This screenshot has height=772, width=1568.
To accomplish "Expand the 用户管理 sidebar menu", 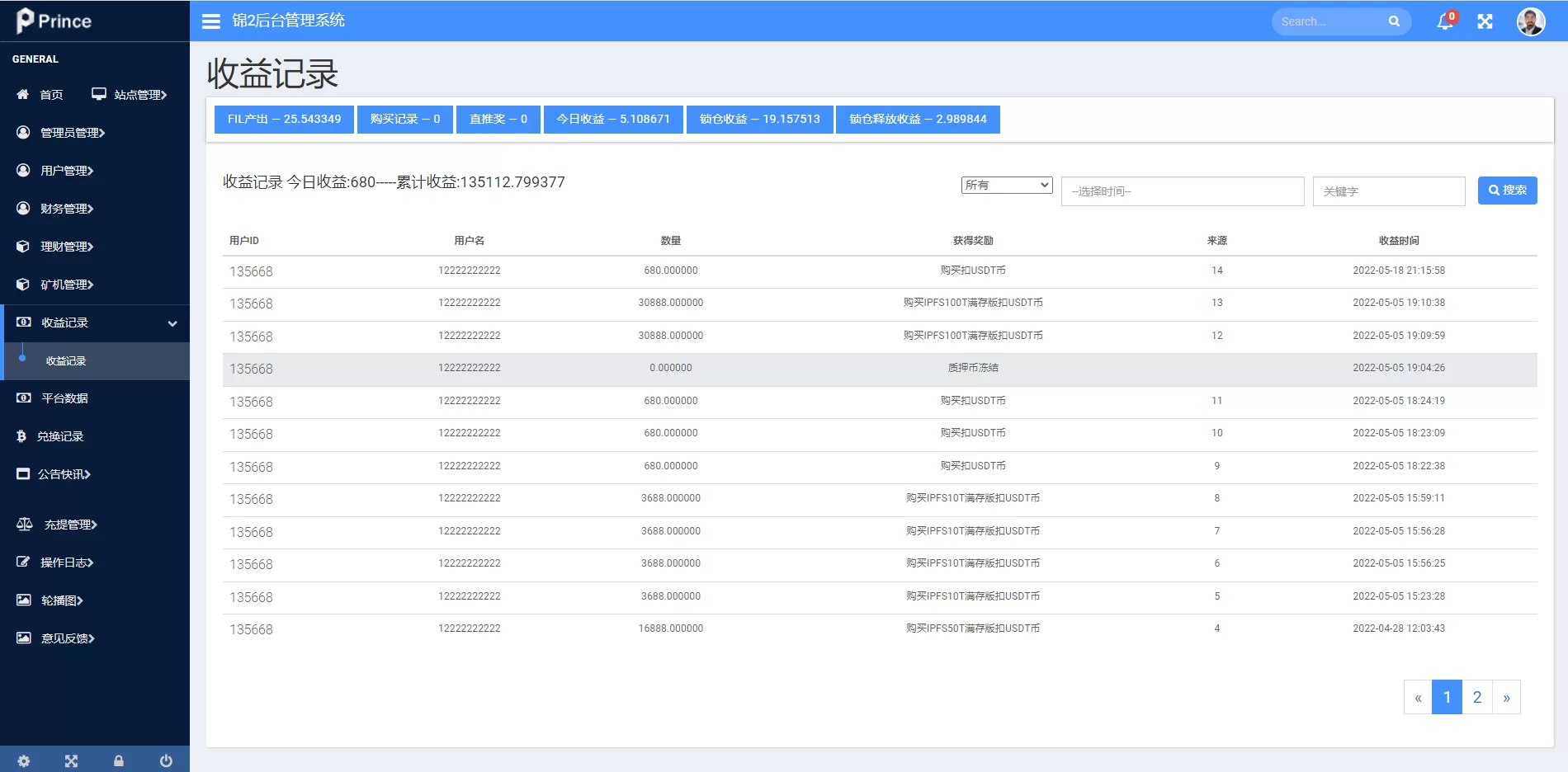I will 67,171.
